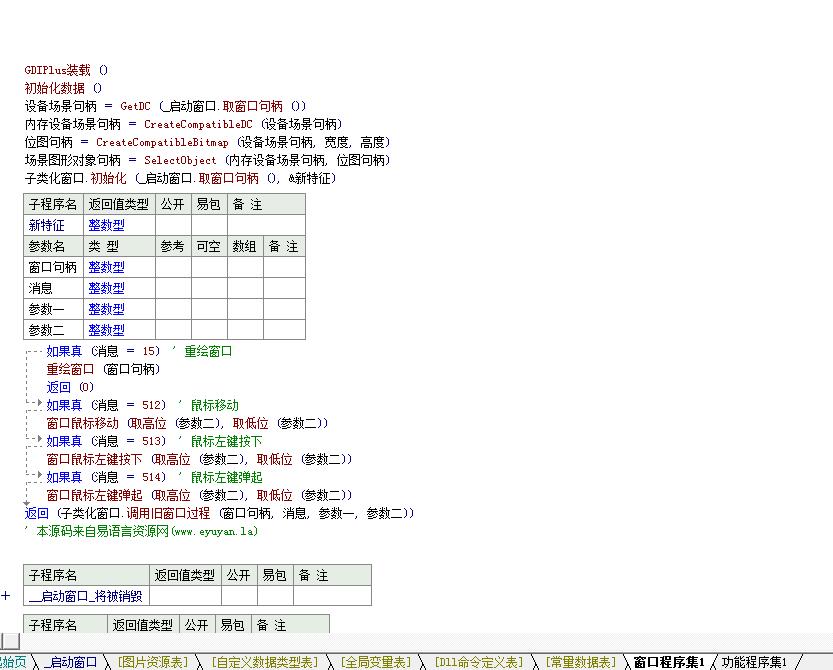Open the [图片资源表] tab

(x=153, y=662)
